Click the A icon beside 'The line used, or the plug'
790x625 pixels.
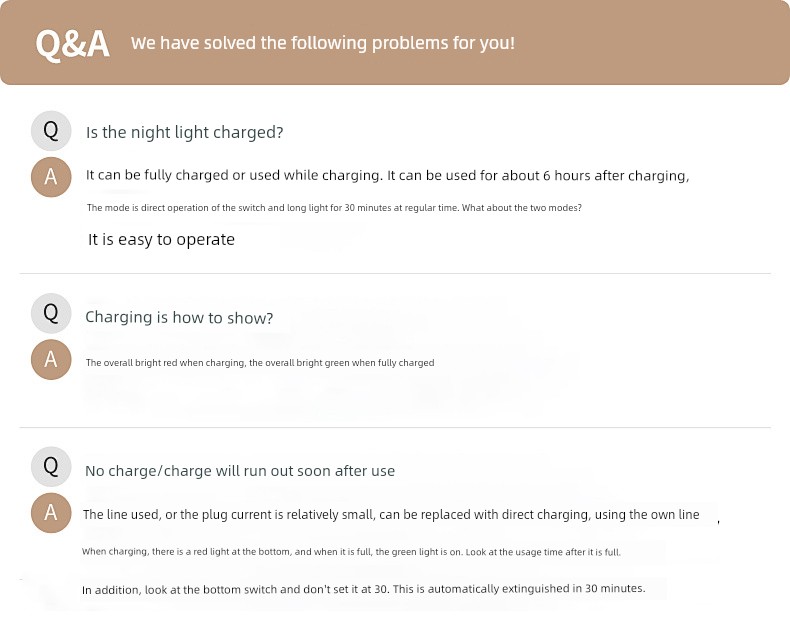pyautogui.click(x=51, y=513)
